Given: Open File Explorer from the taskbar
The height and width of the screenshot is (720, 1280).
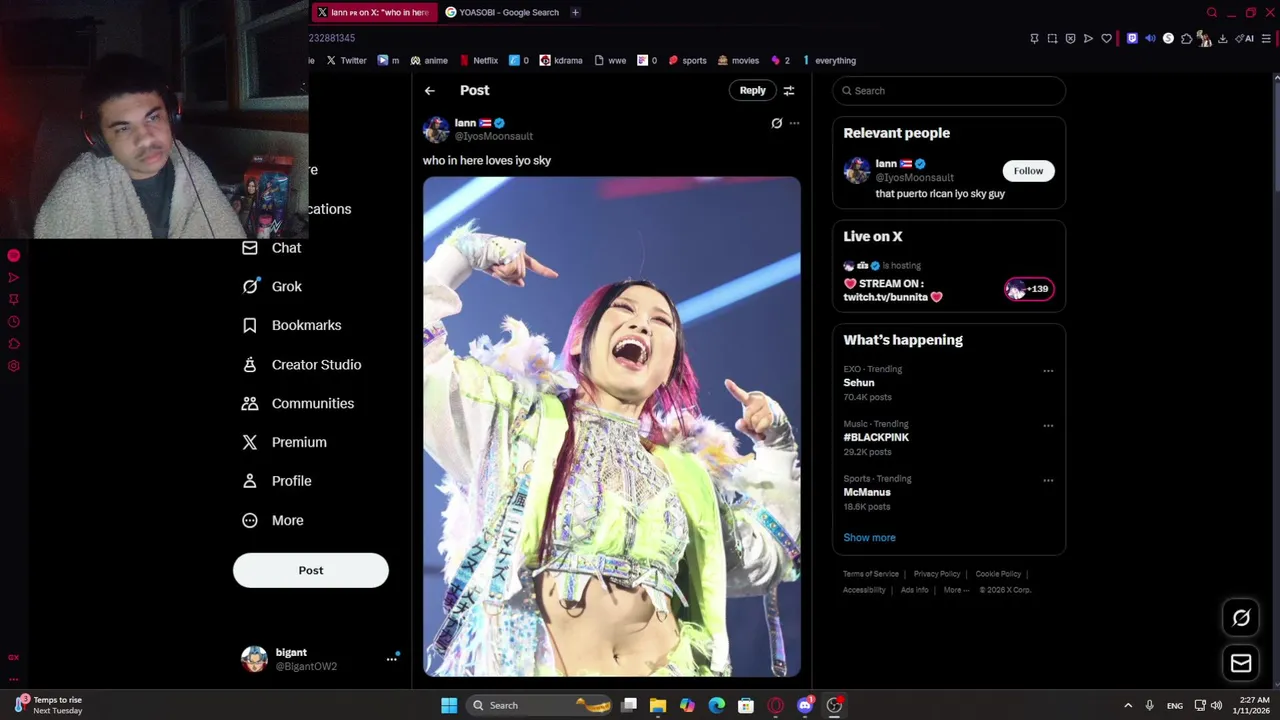Looking at the screenshot, I should pyautogui.click(x=658, y=706).
